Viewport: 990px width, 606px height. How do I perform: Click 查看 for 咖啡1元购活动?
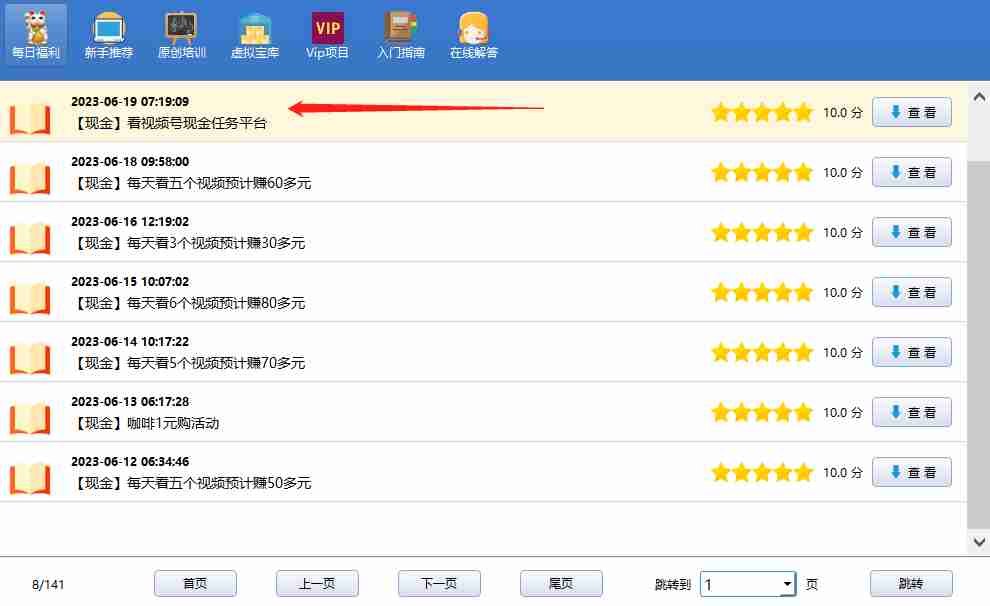pos(912,412)
